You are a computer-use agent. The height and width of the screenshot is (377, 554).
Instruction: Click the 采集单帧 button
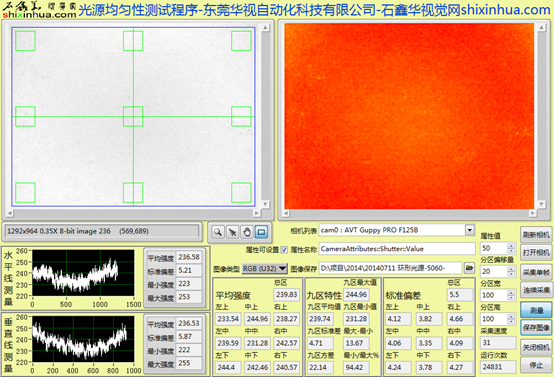[536, 272]
